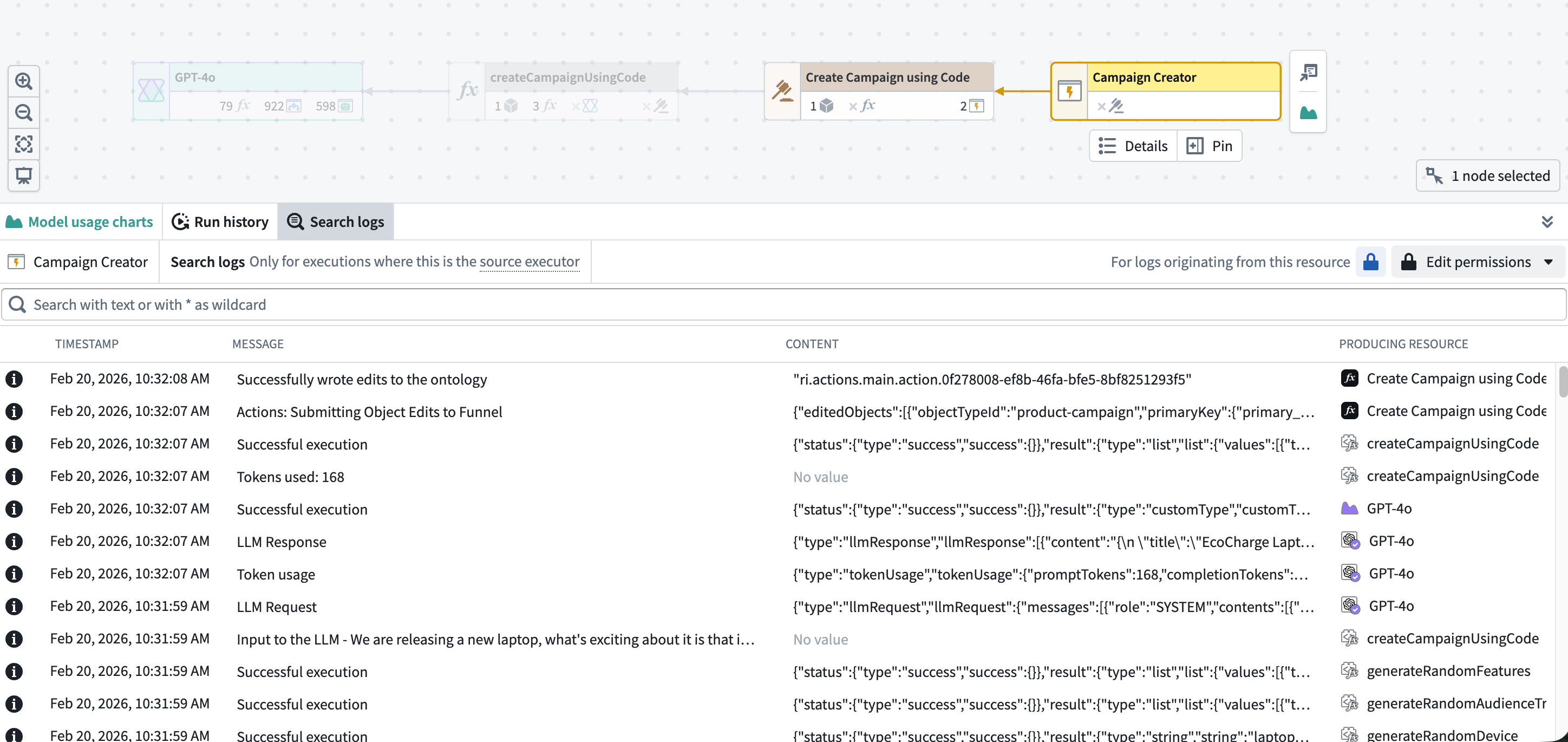Screen dimensions: 1568x742
Task: Pin the Campaign Creator node
Action: (x=1210, y=146)
